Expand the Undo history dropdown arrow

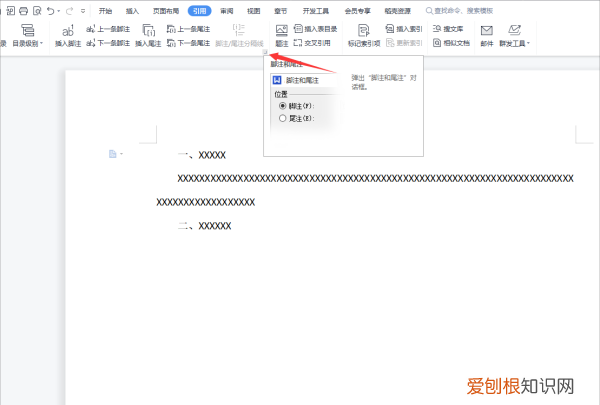point(59,11)
